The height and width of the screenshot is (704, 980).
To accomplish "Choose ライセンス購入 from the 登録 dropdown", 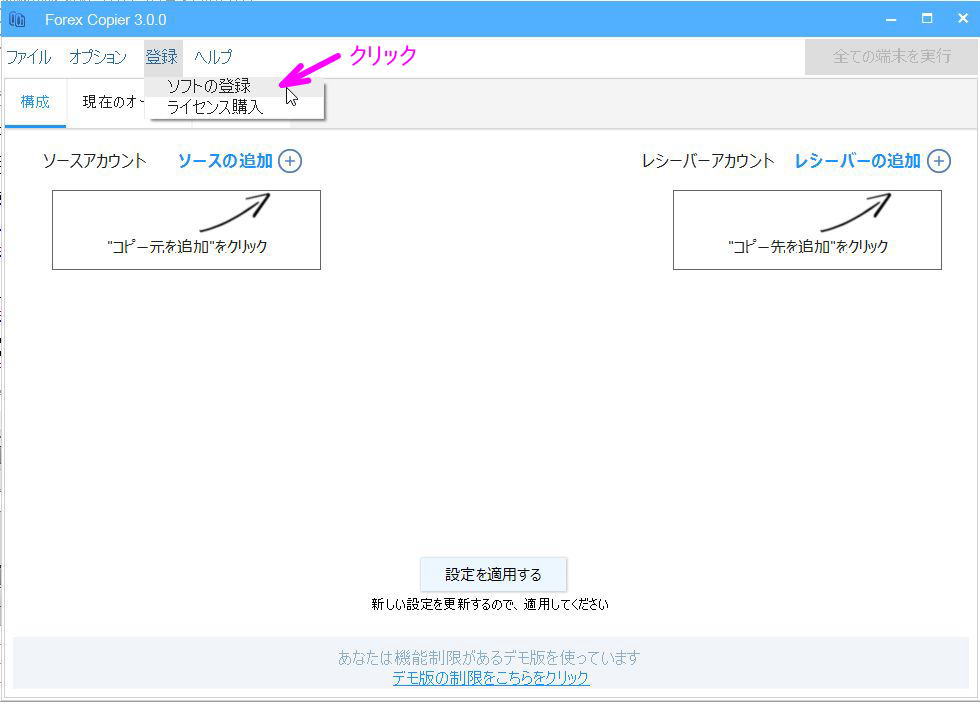I will (x=215, y=107).
